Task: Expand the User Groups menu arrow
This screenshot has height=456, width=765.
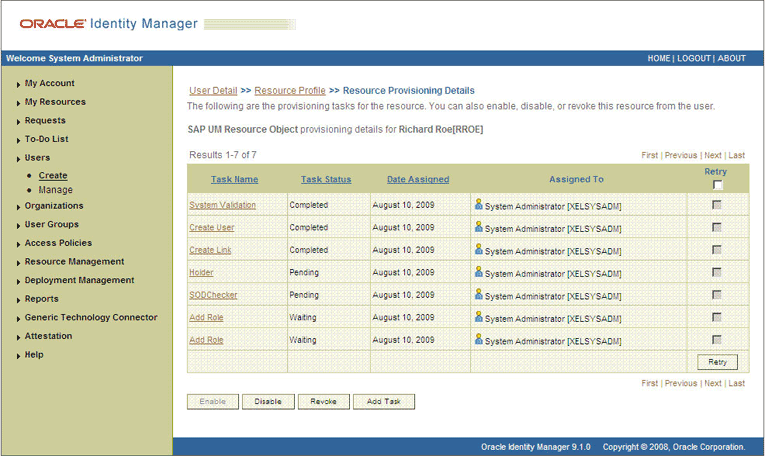Action: click(18, 225)
